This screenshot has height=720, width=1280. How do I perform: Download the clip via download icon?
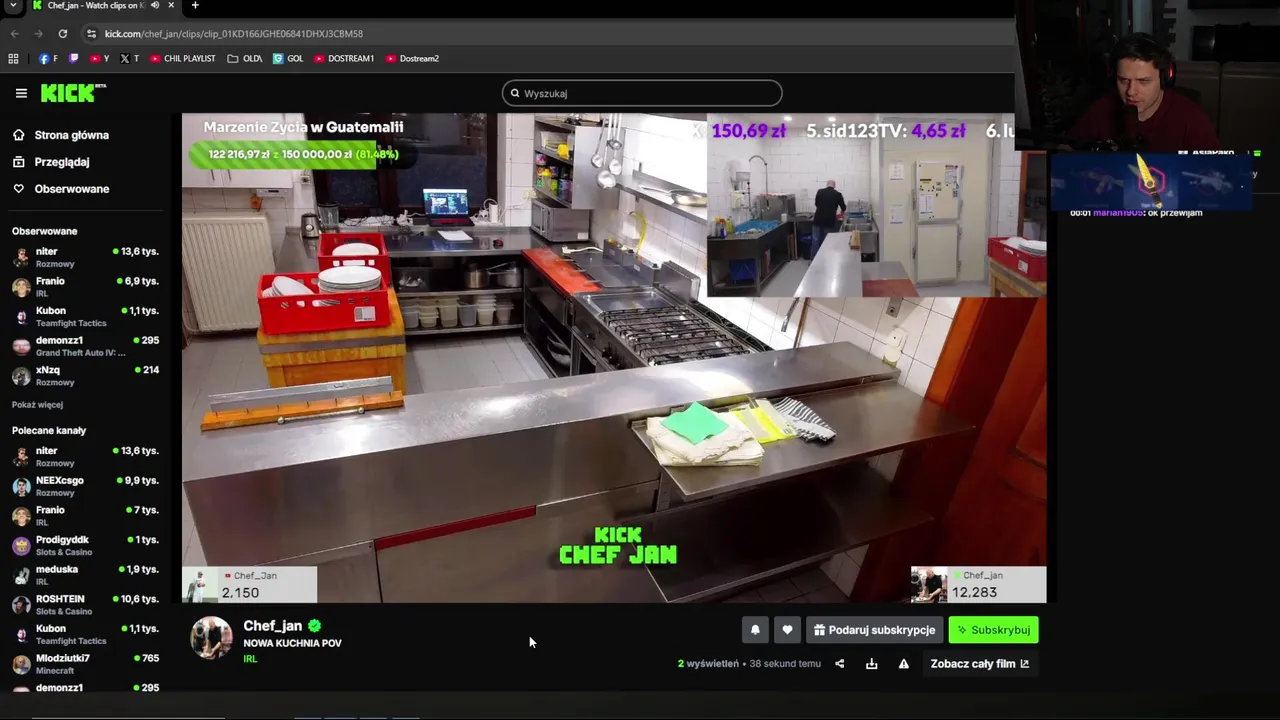[872, 664]
